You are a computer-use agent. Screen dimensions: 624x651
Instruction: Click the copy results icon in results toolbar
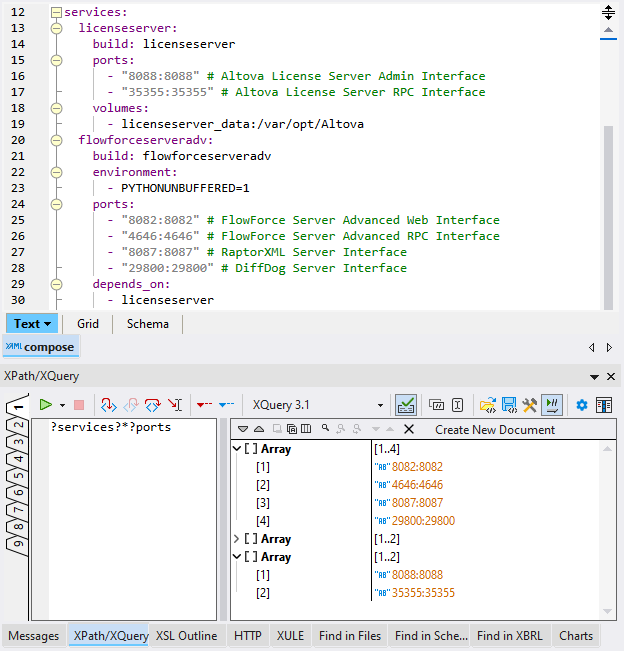(291, 429)
